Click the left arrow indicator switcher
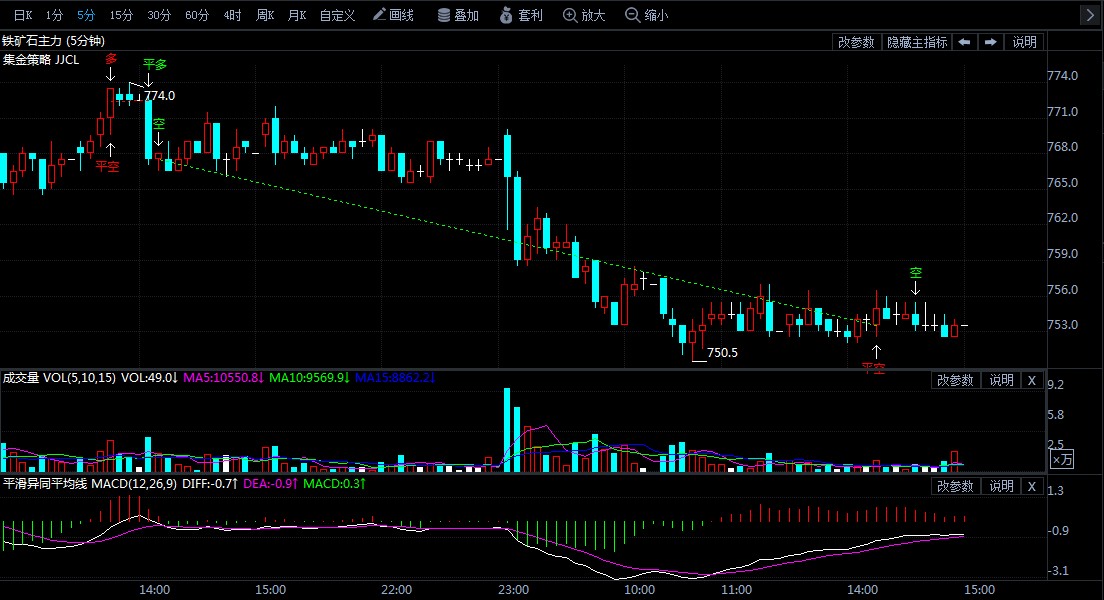Screen dimensions: 1104x600 (964, 42)
